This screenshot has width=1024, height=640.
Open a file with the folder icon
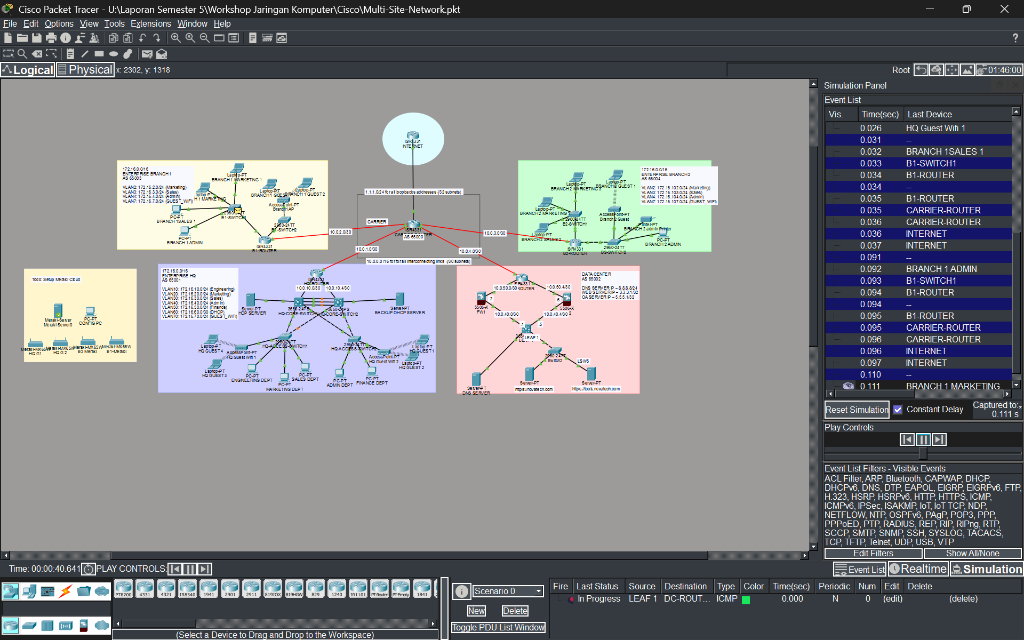[x=22, y=38]
